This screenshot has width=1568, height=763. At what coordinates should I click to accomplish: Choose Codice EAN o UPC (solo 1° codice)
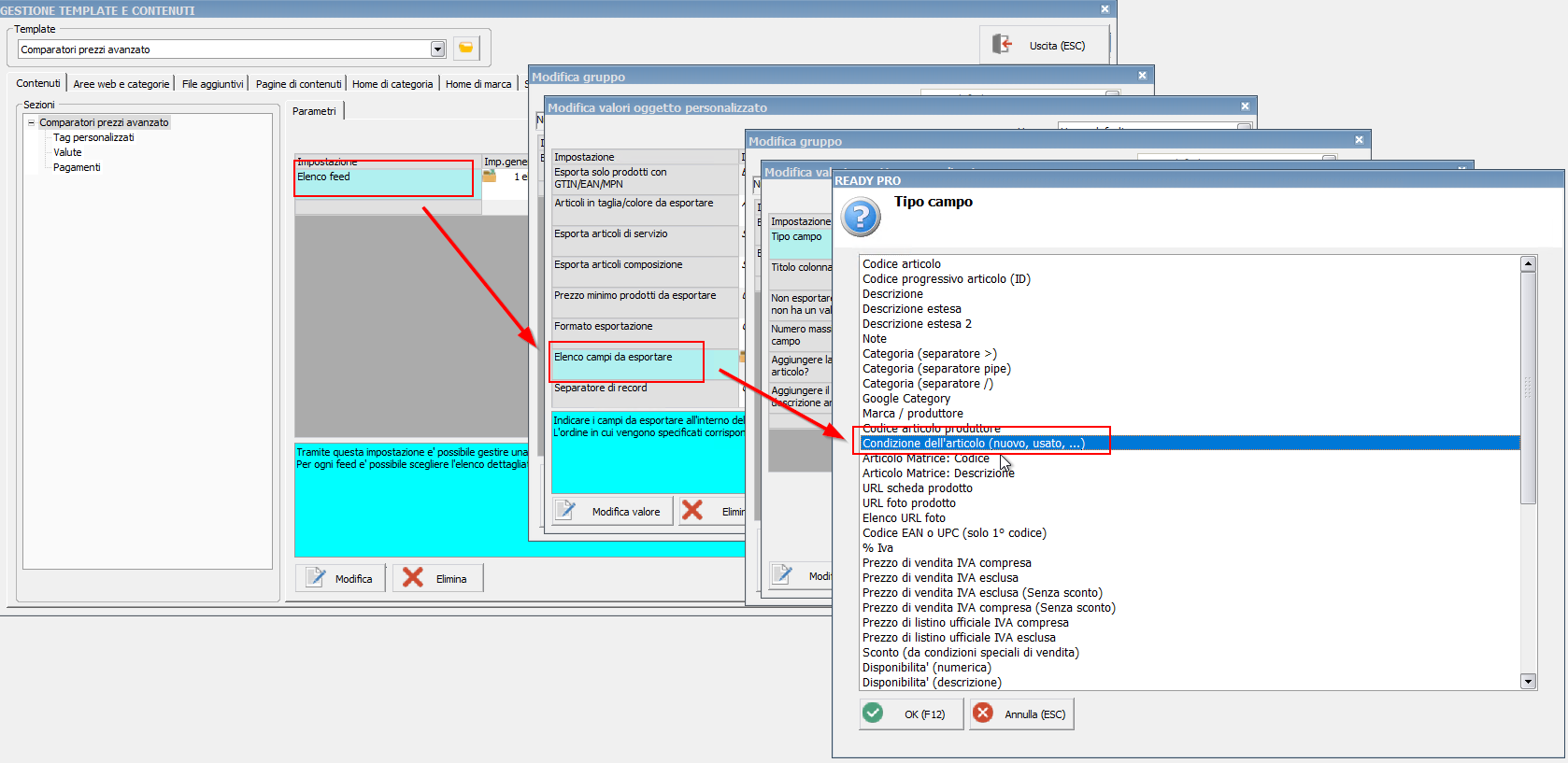click(954, 533)
